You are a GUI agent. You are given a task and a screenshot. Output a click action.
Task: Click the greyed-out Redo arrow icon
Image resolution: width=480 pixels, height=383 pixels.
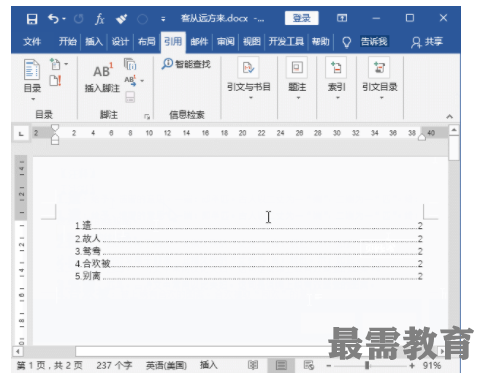pyautogui.click(x=78, y=19)
